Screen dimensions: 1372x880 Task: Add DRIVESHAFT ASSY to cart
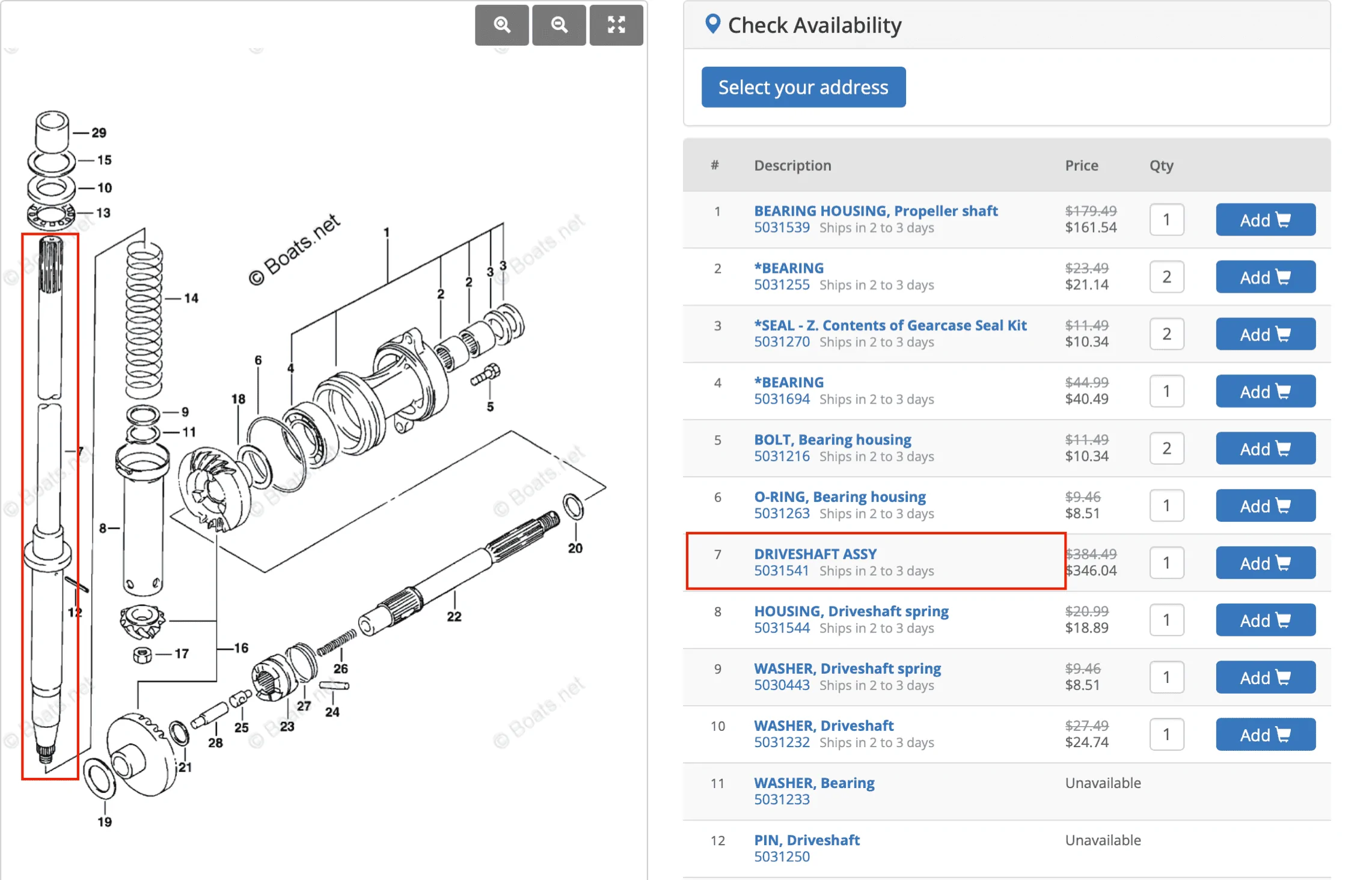1265,563
